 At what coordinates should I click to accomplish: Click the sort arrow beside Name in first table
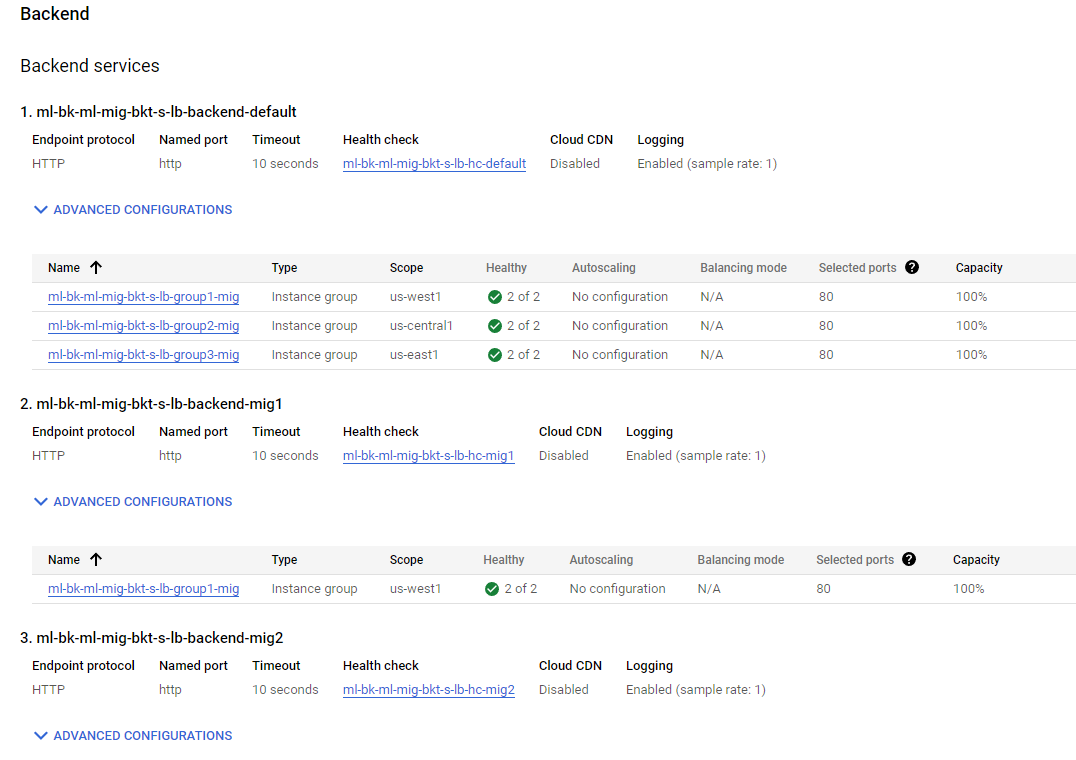pos(96,268)
